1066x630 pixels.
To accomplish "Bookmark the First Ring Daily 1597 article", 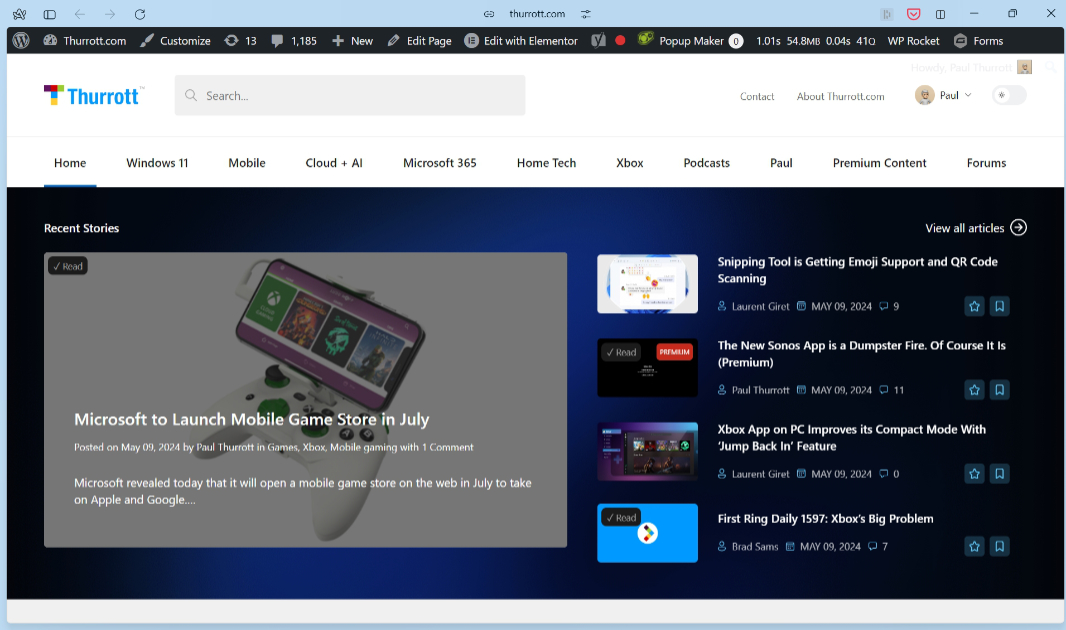I will point(999,547).
